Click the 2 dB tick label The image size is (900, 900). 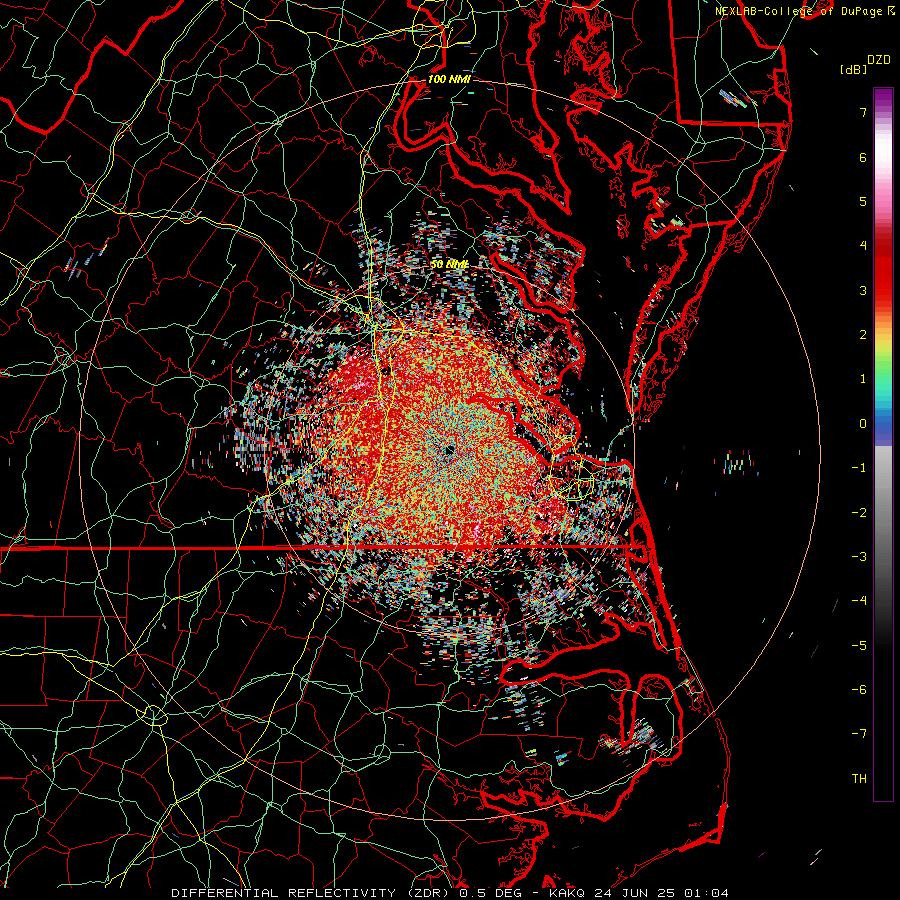click(x=863, y=335)
